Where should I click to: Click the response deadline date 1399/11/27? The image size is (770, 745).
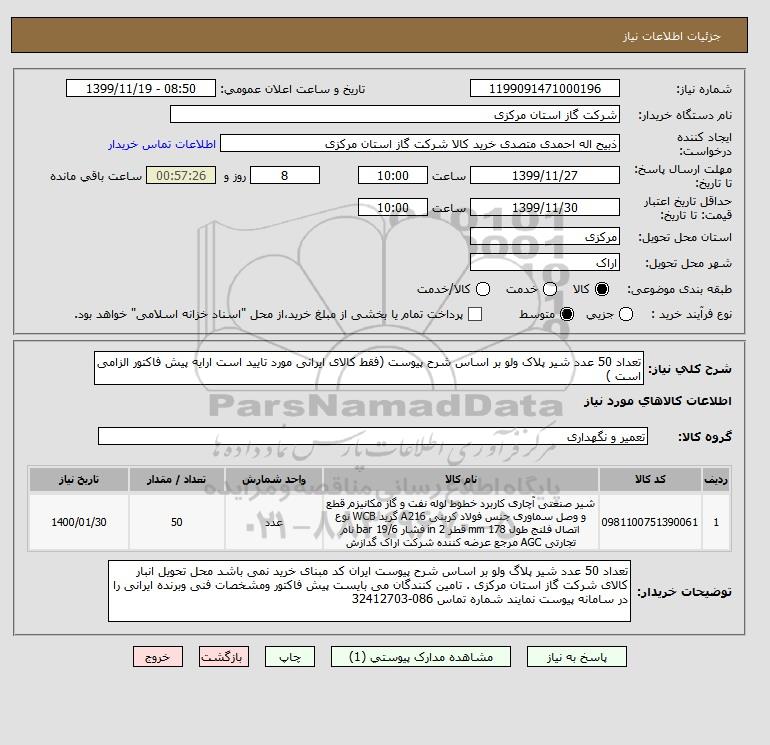[x=545, y=175]
